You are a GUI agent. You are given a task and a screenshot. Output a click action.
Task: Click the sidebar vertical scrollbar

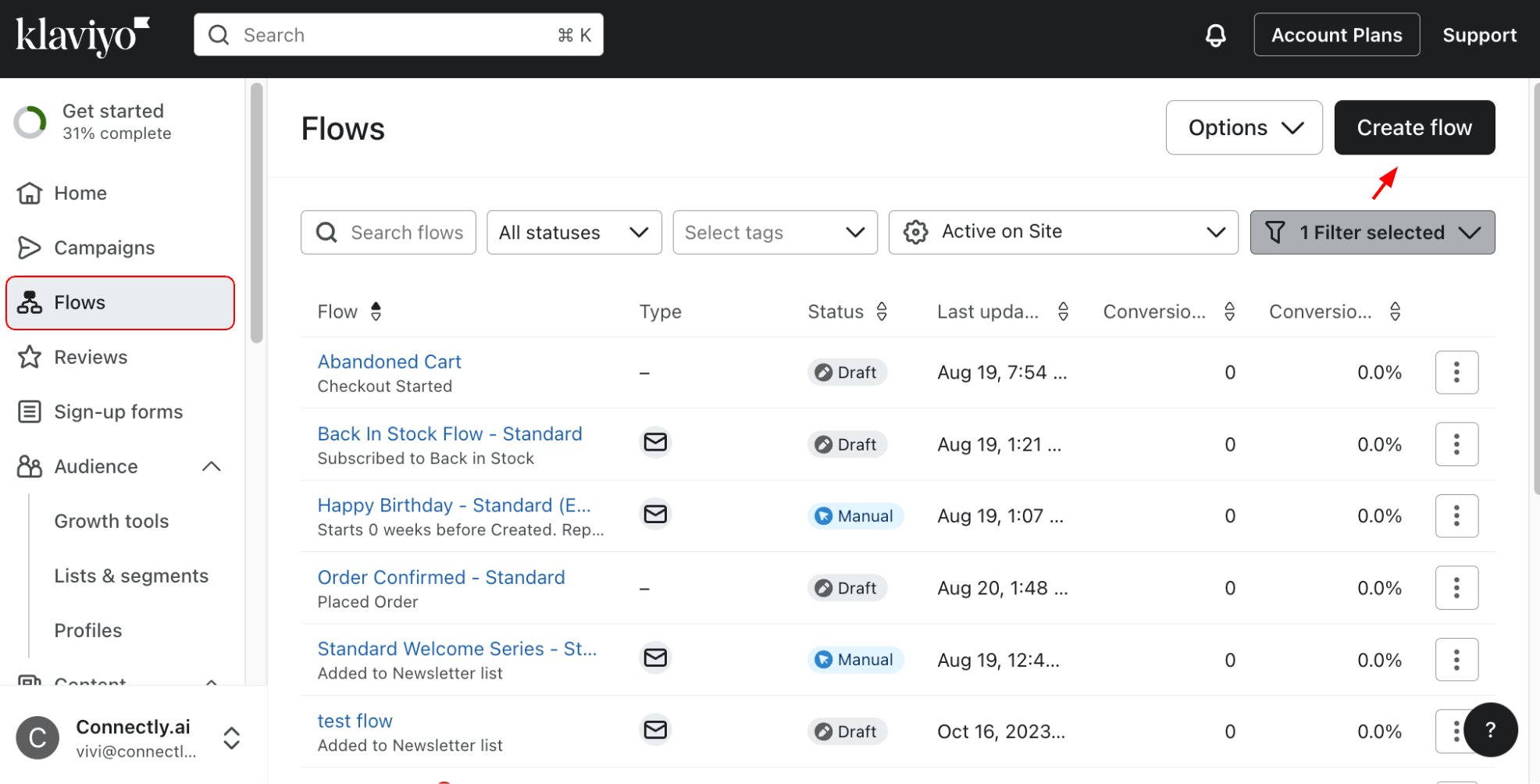(x=256, y=213)
